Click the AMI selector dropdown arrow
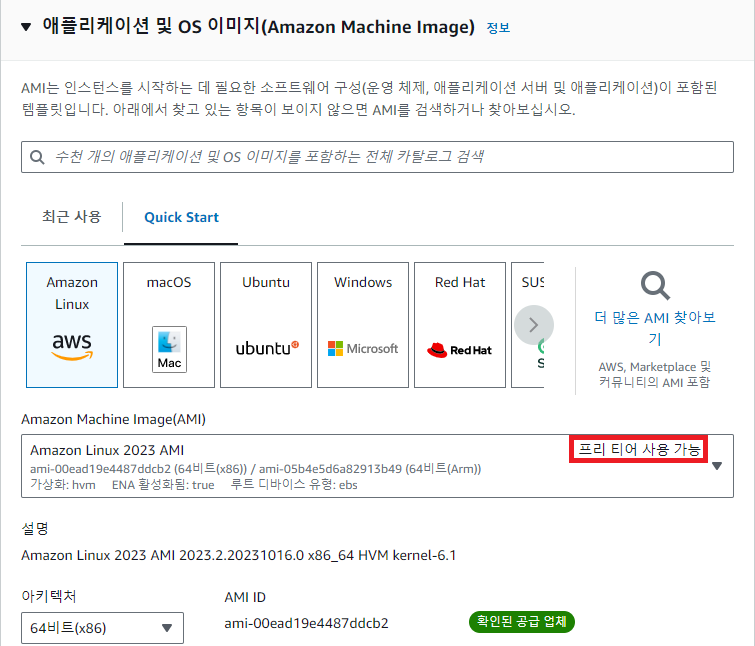The image size is (755, 646). click(717, 466)
